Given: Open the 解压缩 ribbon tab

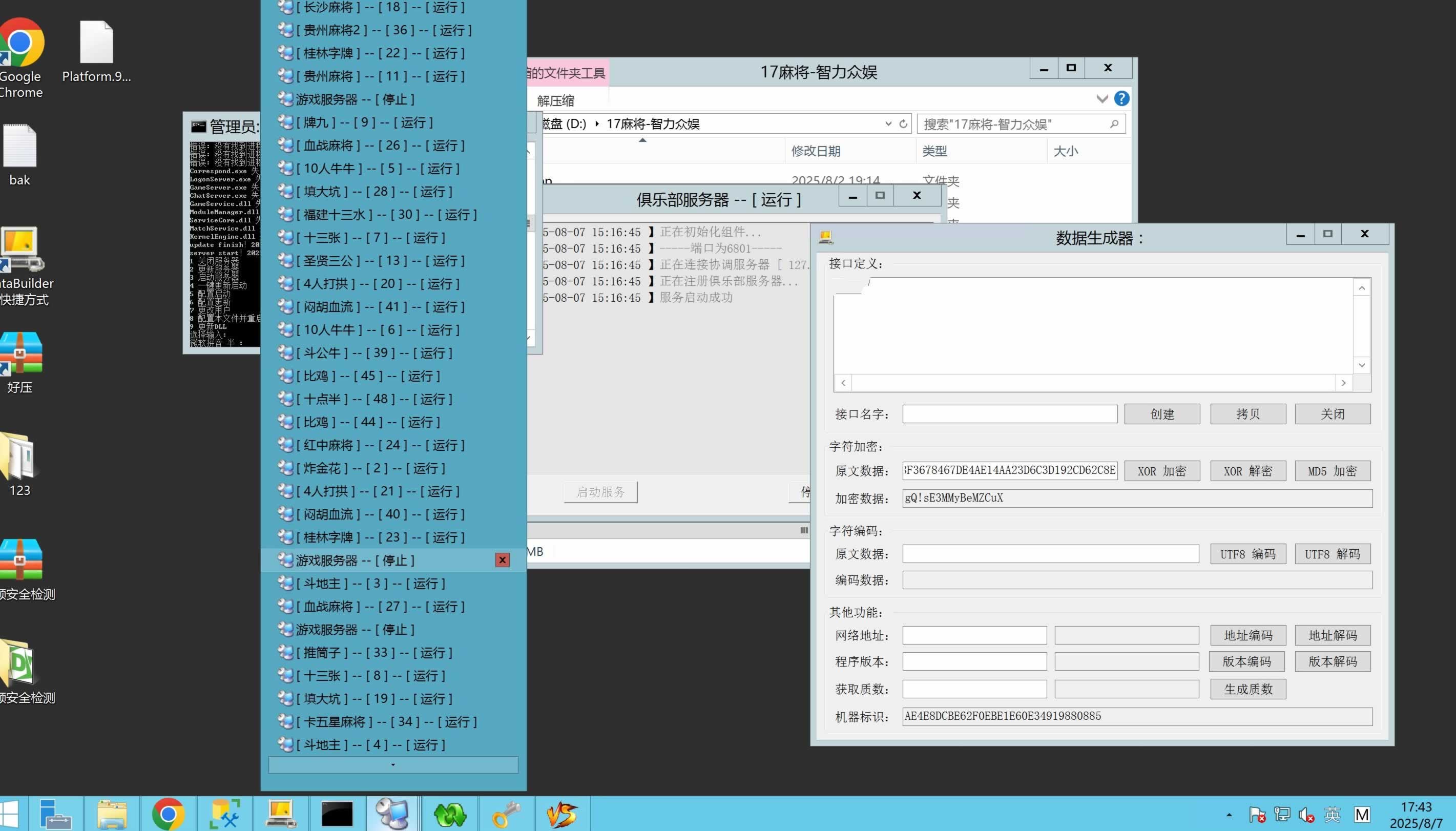Looking at the screenshot, I should tap(555, 101).
